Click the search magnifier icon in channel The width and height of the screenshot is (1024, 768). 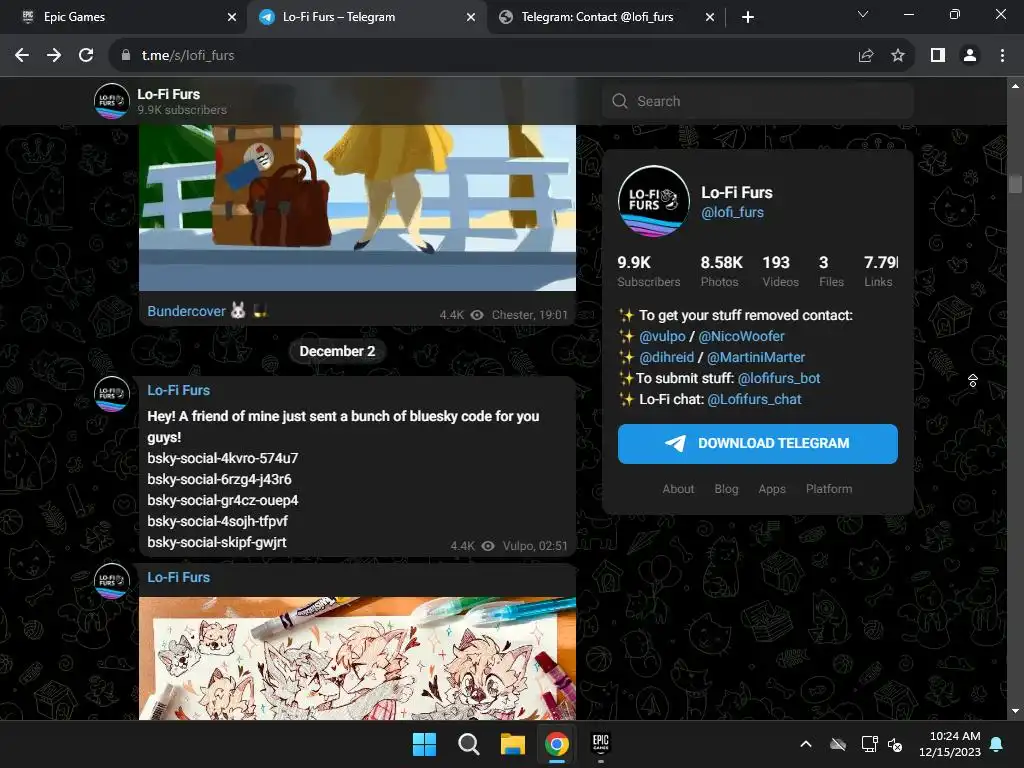pos(620,101)
